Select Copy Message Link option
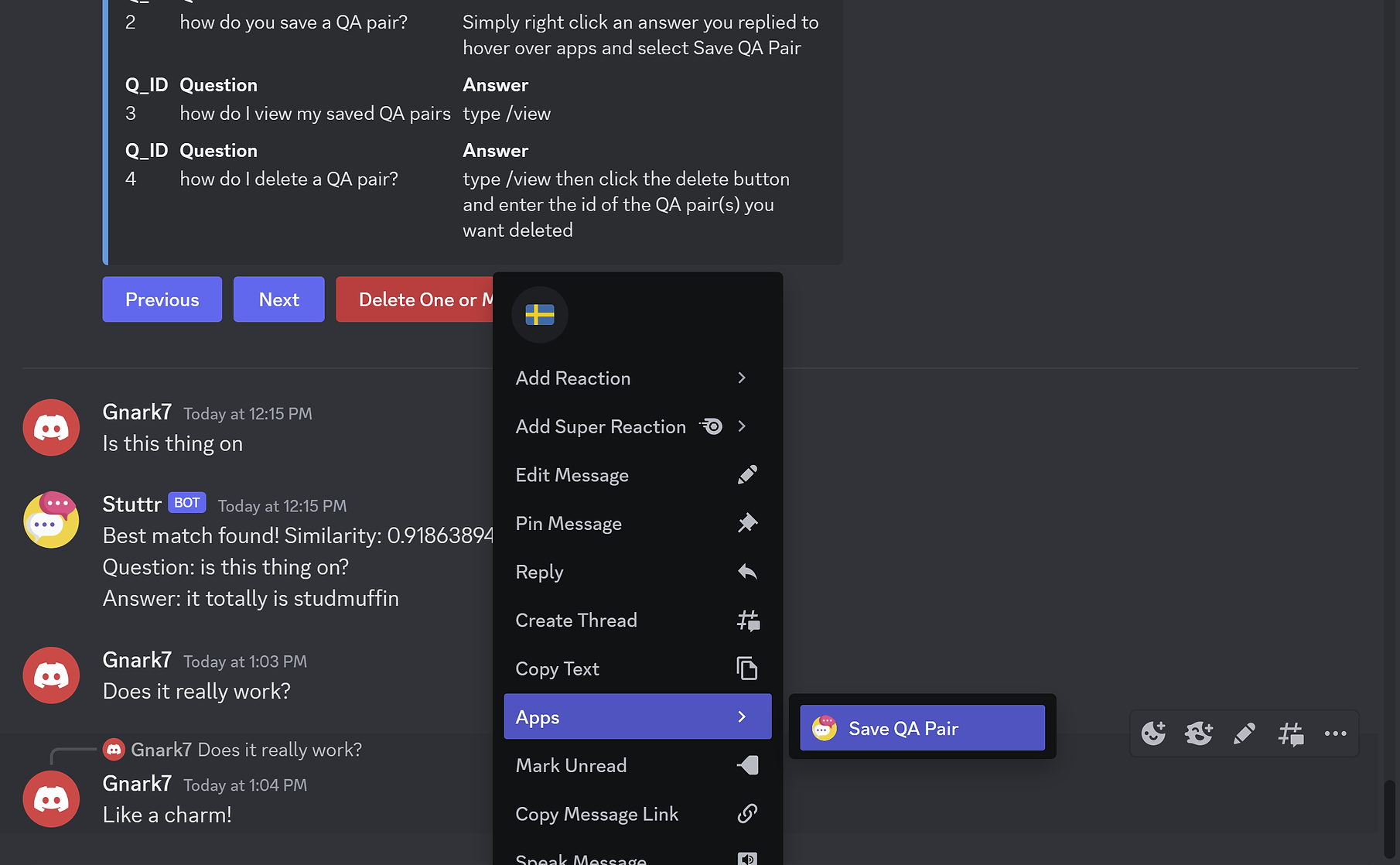 click(637, 814)
